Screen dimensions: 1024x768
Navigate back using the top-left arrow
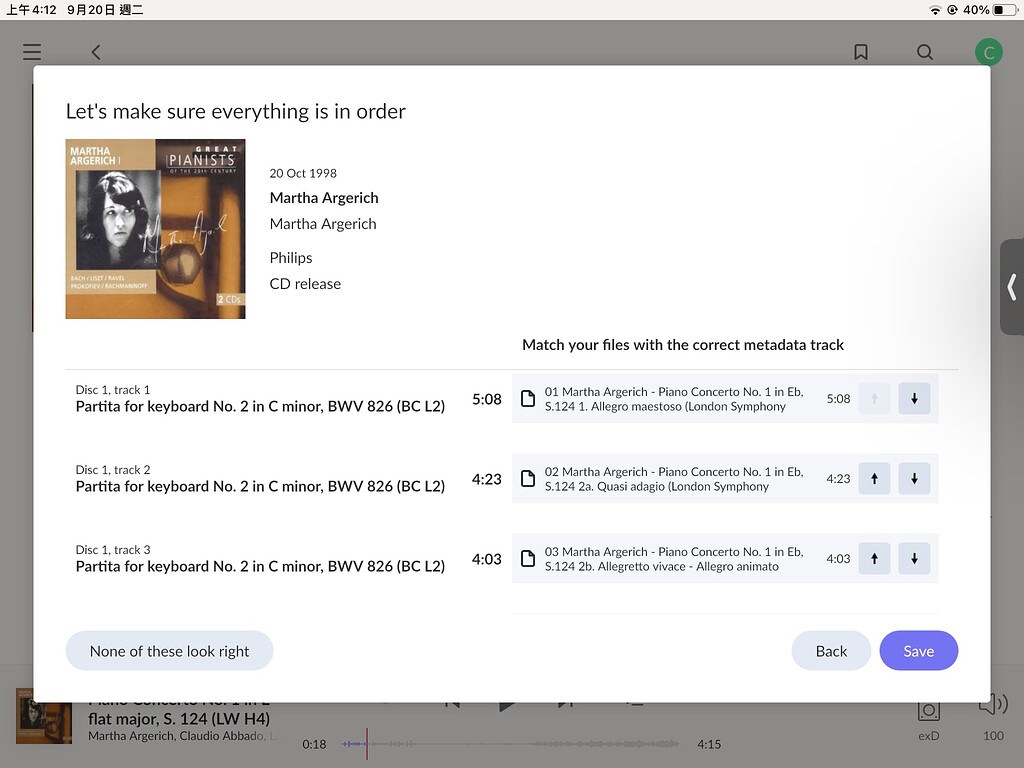(x=95, y=51)
